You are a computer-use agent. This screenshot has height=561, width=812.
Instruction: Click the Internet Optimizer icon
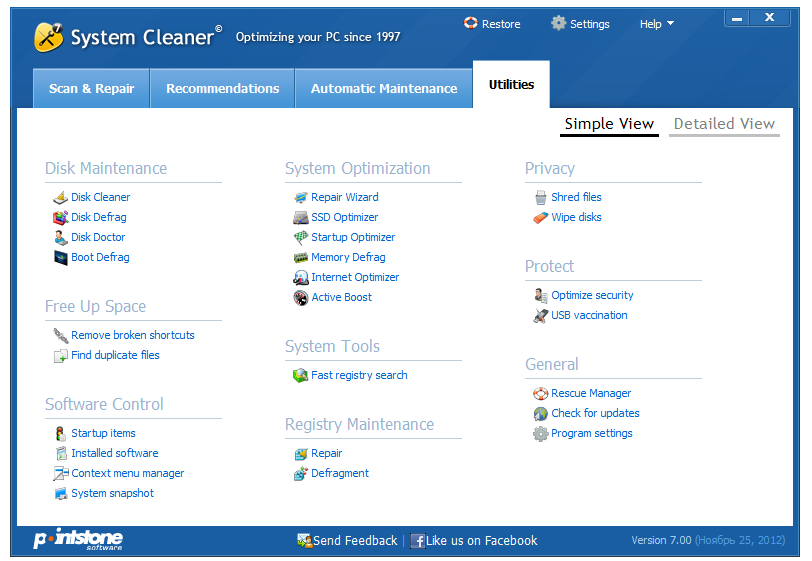pos(301,278)
